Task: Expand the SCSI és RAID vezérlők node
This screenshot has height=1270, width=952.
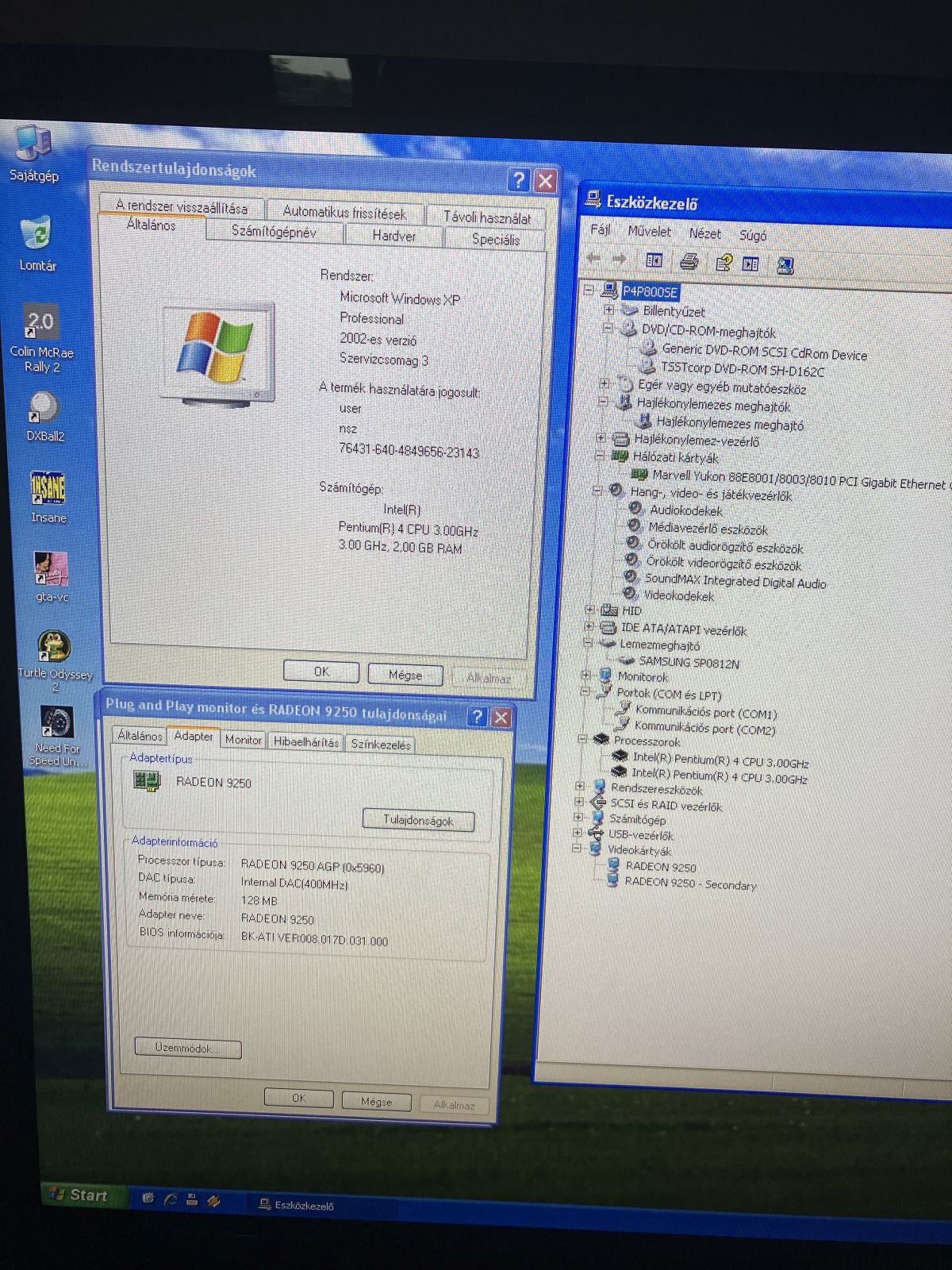Action: 579,802
